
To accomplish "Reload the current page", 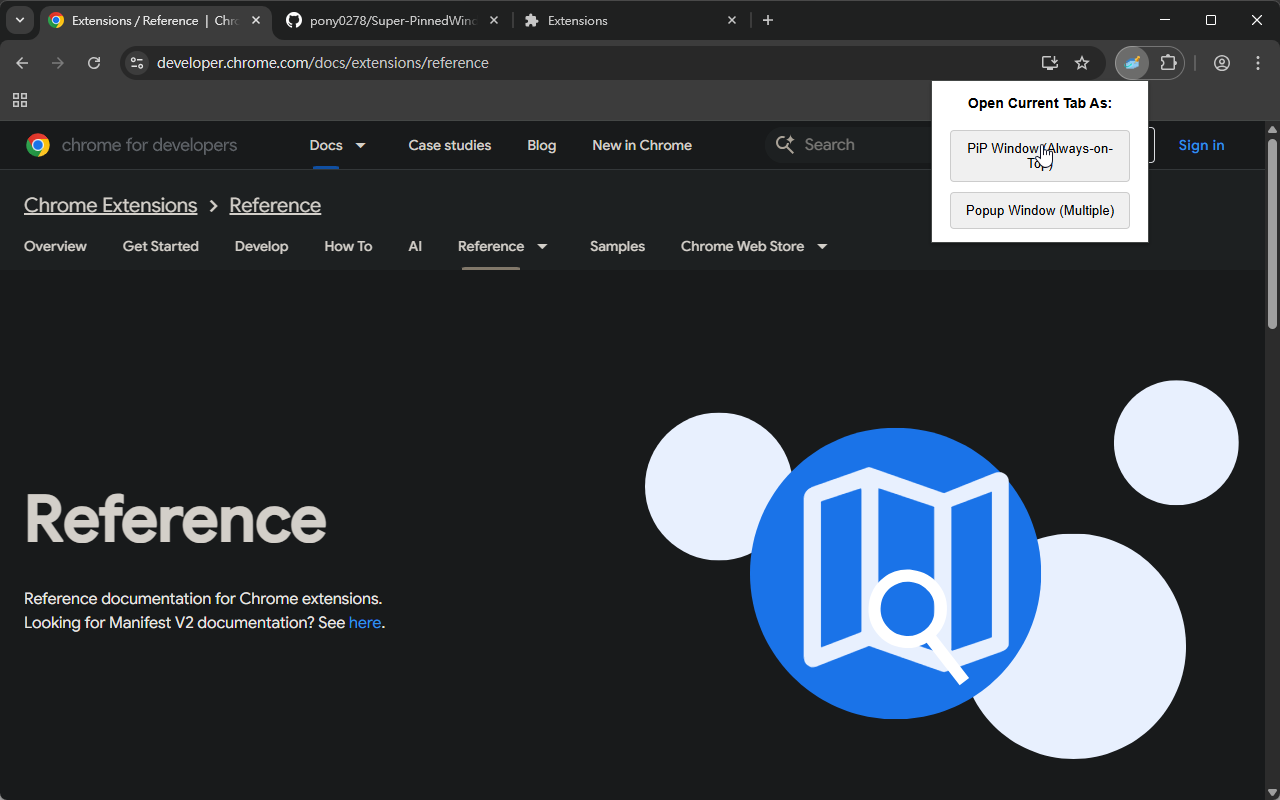I will click(x=94, y=63).
